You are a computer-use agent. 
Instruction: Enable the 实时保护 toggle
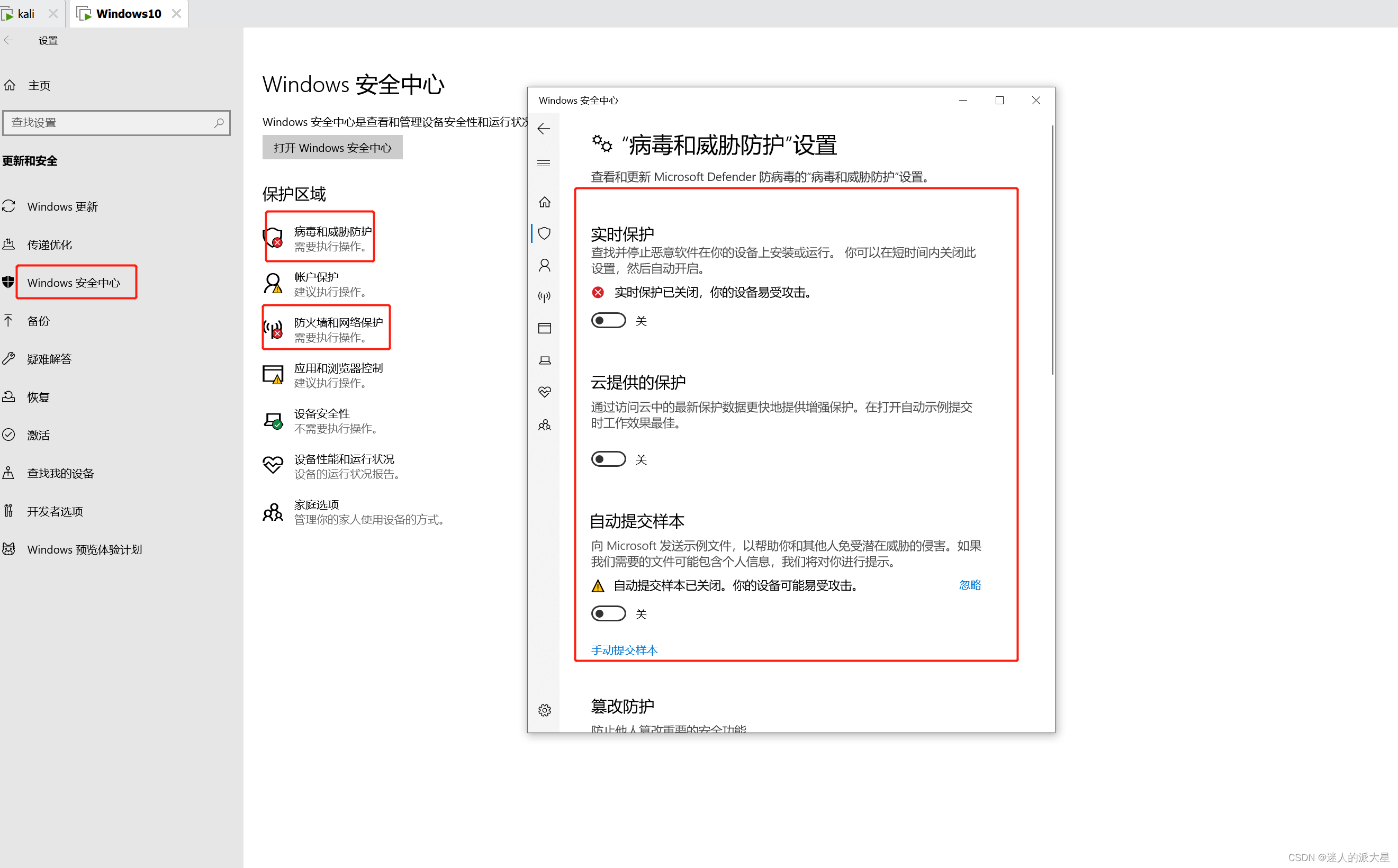[608, 320]
